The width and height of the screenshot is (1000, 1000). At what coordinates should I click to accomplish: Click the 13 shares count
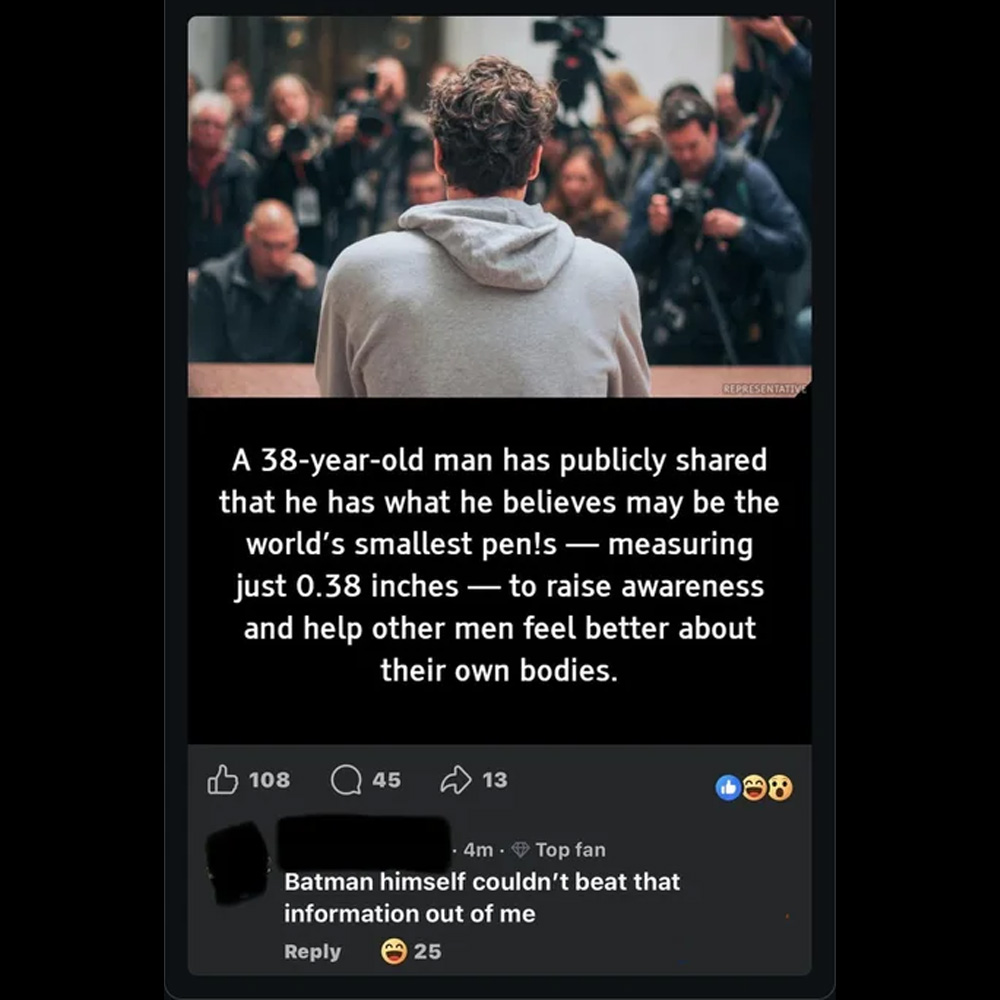(x=495, y=779)
